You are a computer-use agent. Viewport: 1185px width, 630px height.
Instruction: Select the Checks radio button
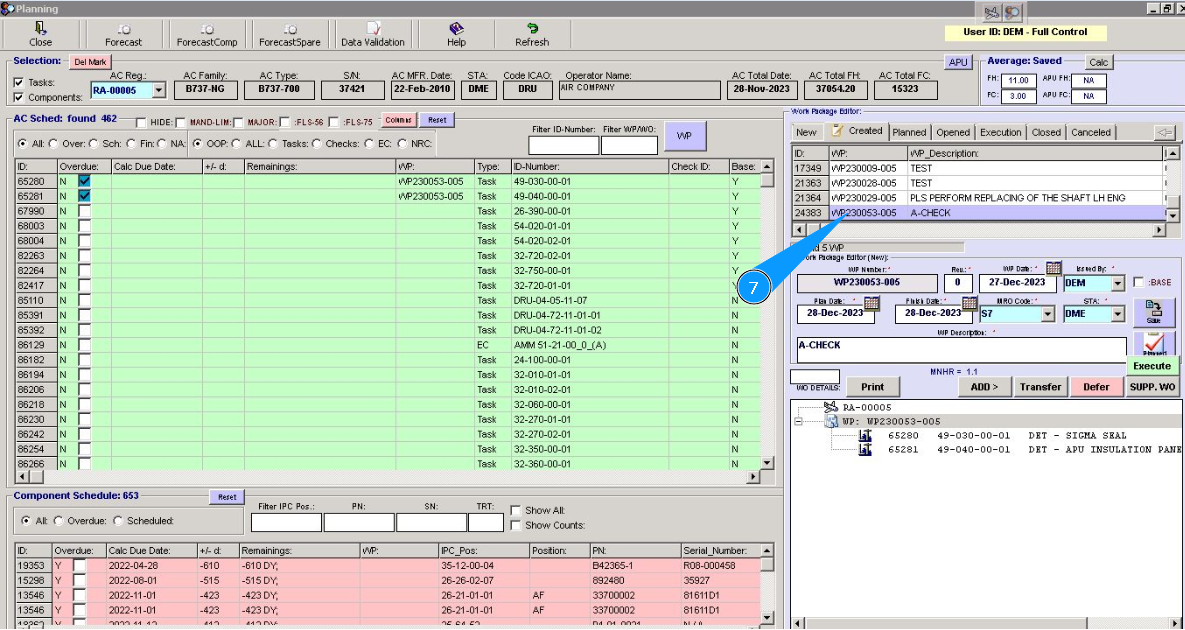316,143
